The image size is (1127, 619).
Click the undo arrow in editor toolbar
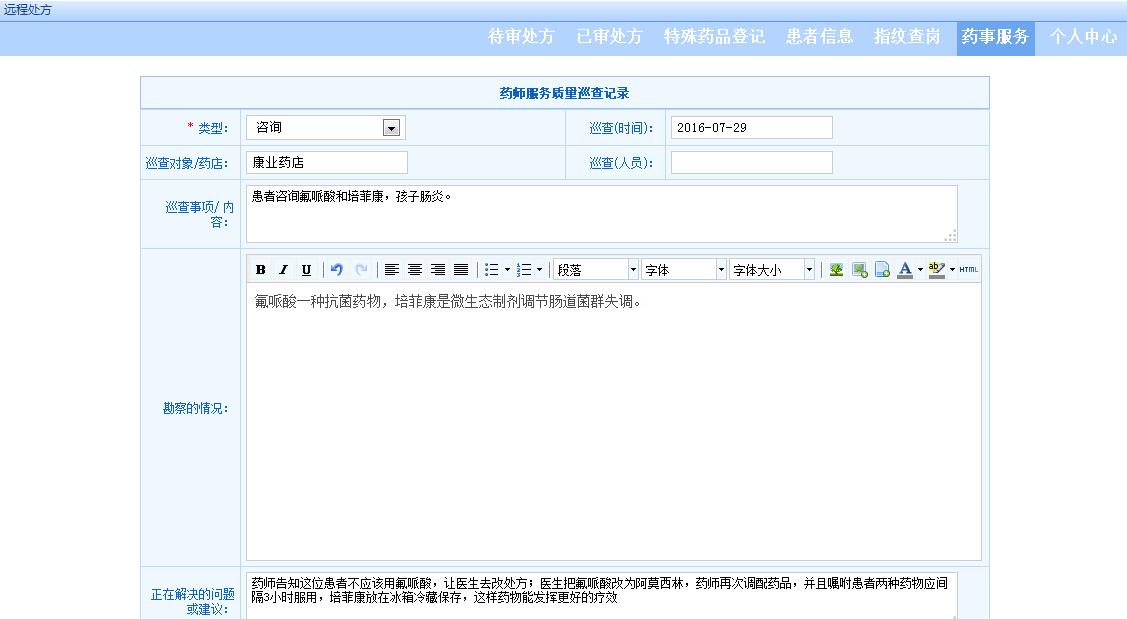[x=337, y=270]
